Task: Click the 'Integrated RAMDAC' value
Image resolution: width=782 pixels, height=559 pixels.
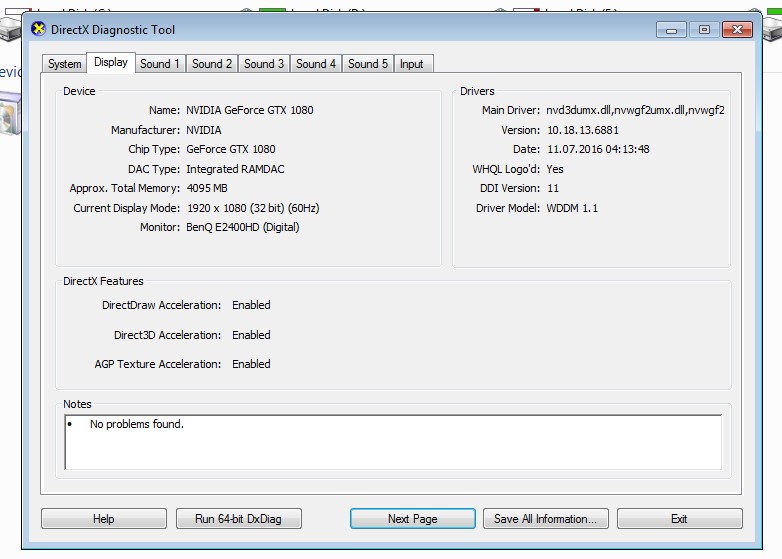Action: point(235,169)
